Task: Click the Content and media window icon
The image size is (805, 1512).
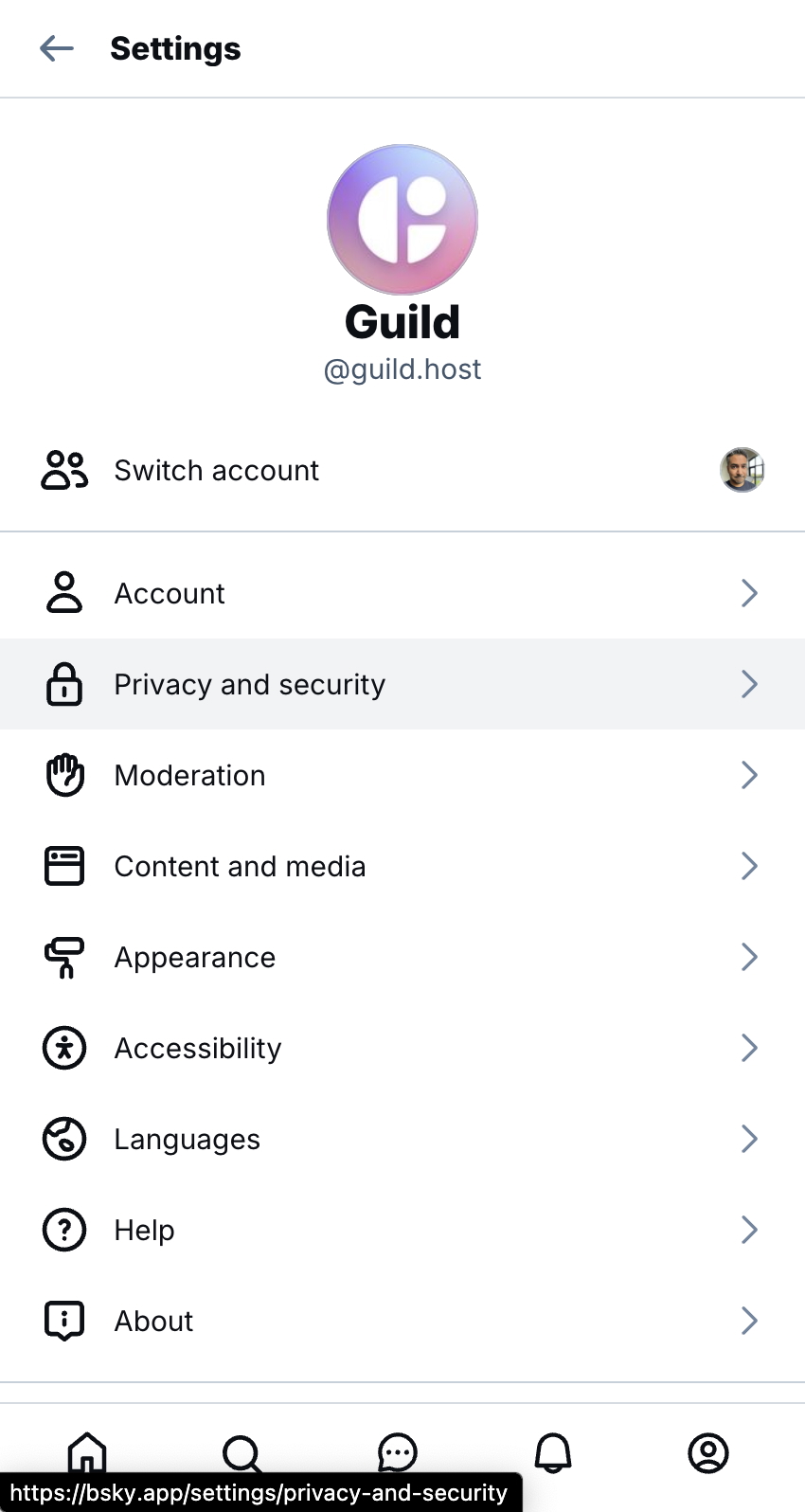Action: 64,866
